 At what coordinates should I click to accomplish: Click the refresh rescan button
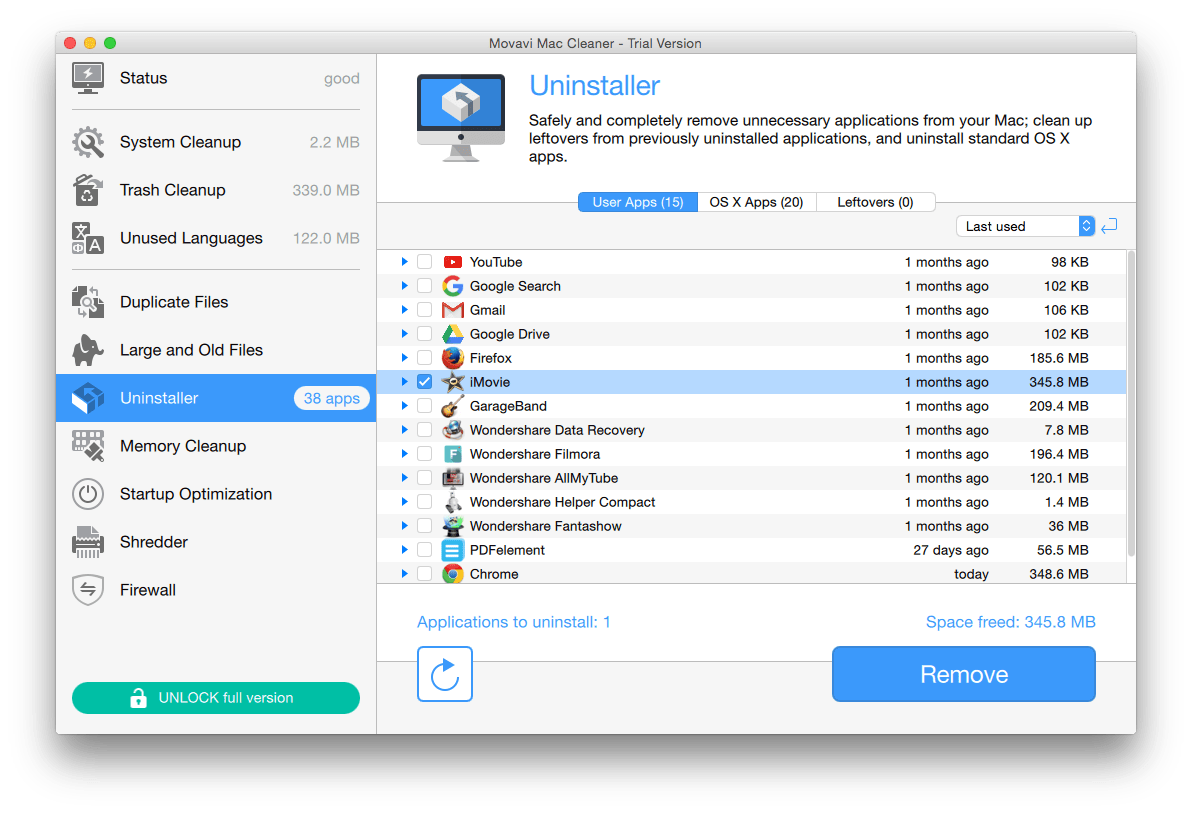tap(445, 674)
